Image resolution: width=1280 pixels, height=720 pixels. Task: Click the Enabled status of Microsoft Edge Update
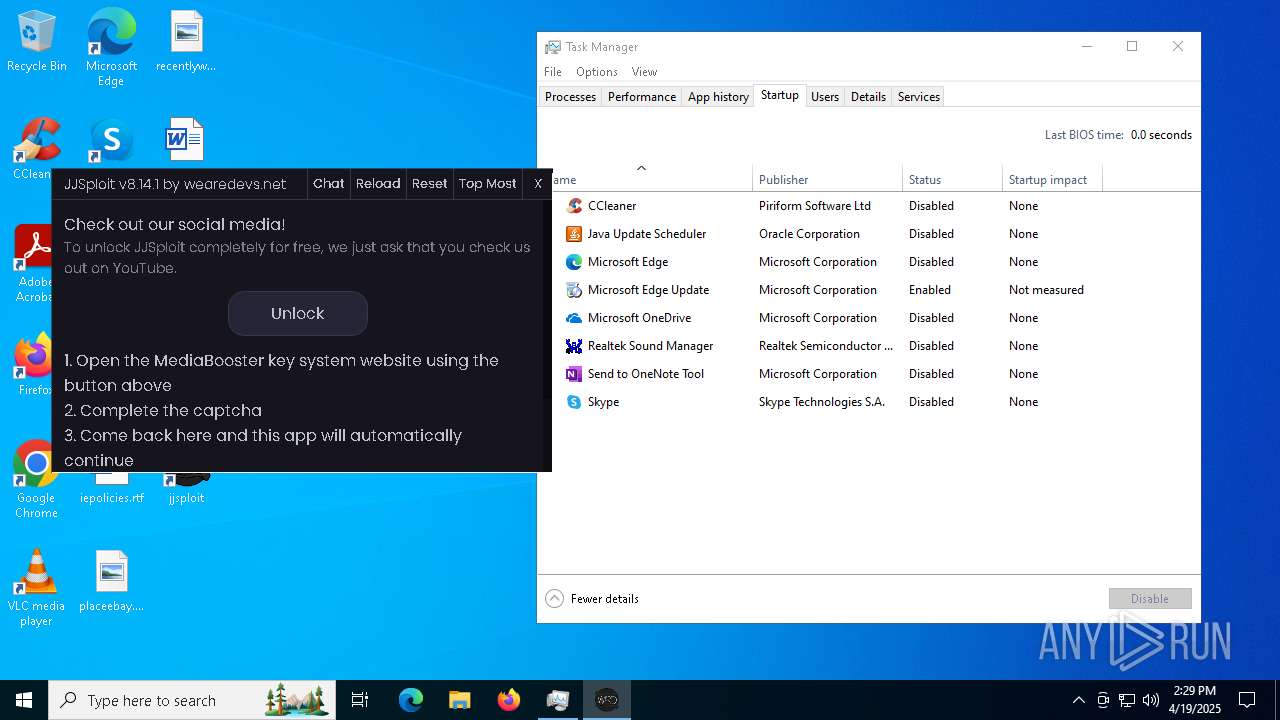coord(930,290)
